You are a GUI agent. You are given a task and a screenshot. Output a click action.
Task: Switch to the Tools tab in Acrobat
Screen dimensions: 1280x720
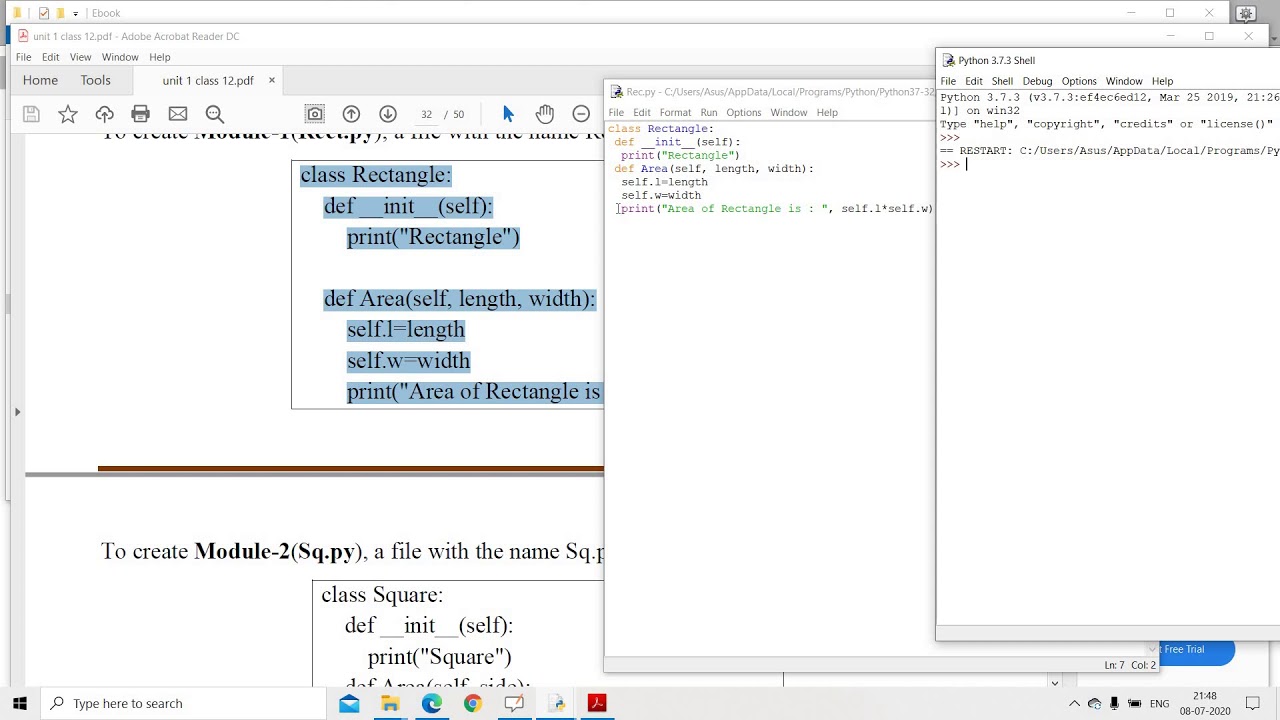click(96, 80)
